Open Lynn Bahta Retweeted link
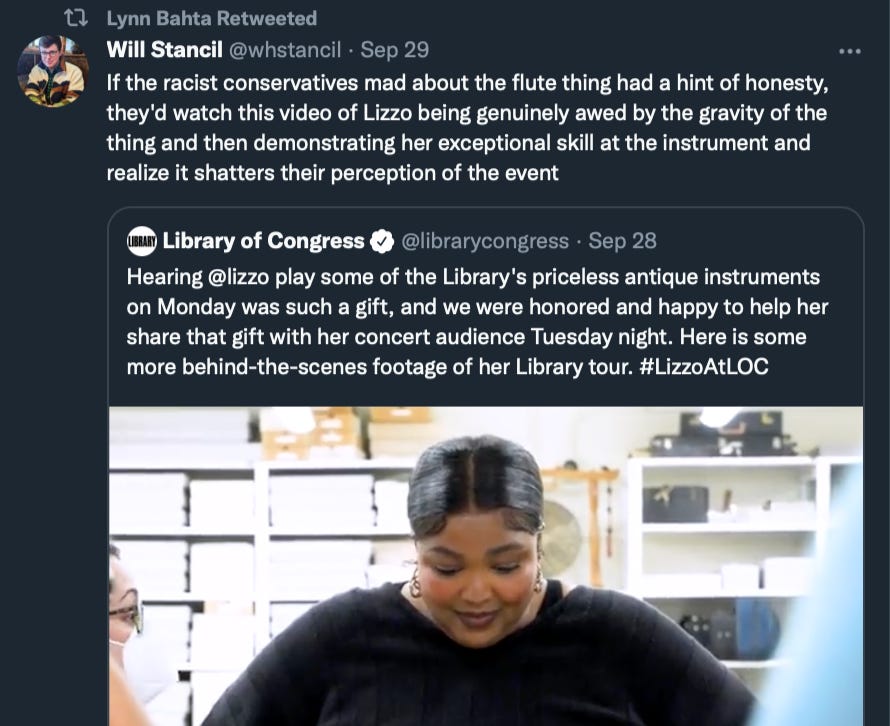The width and height of the screenshot is (890, 726). [212, 18]
